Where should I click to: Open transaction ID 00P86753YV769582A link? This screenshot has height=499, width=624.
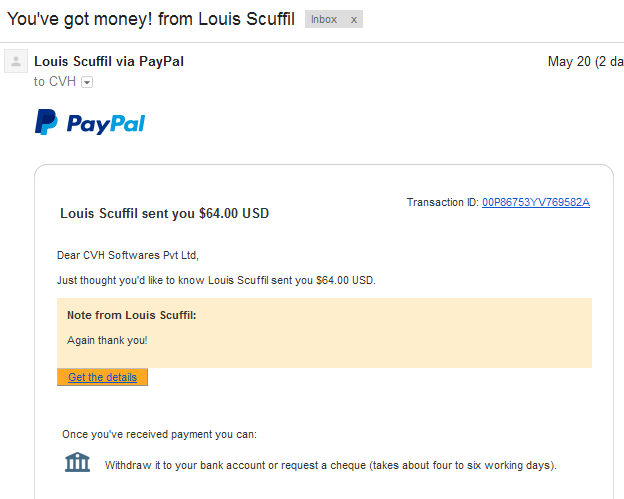536,202
